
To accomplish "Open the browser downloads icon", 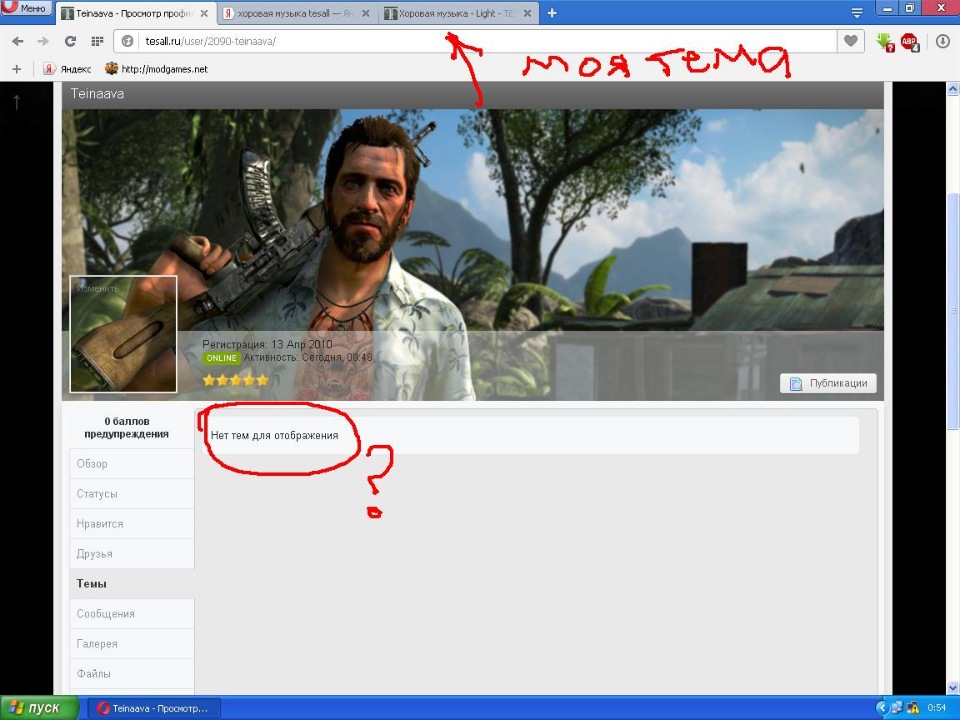I will [x=943, y=42].
